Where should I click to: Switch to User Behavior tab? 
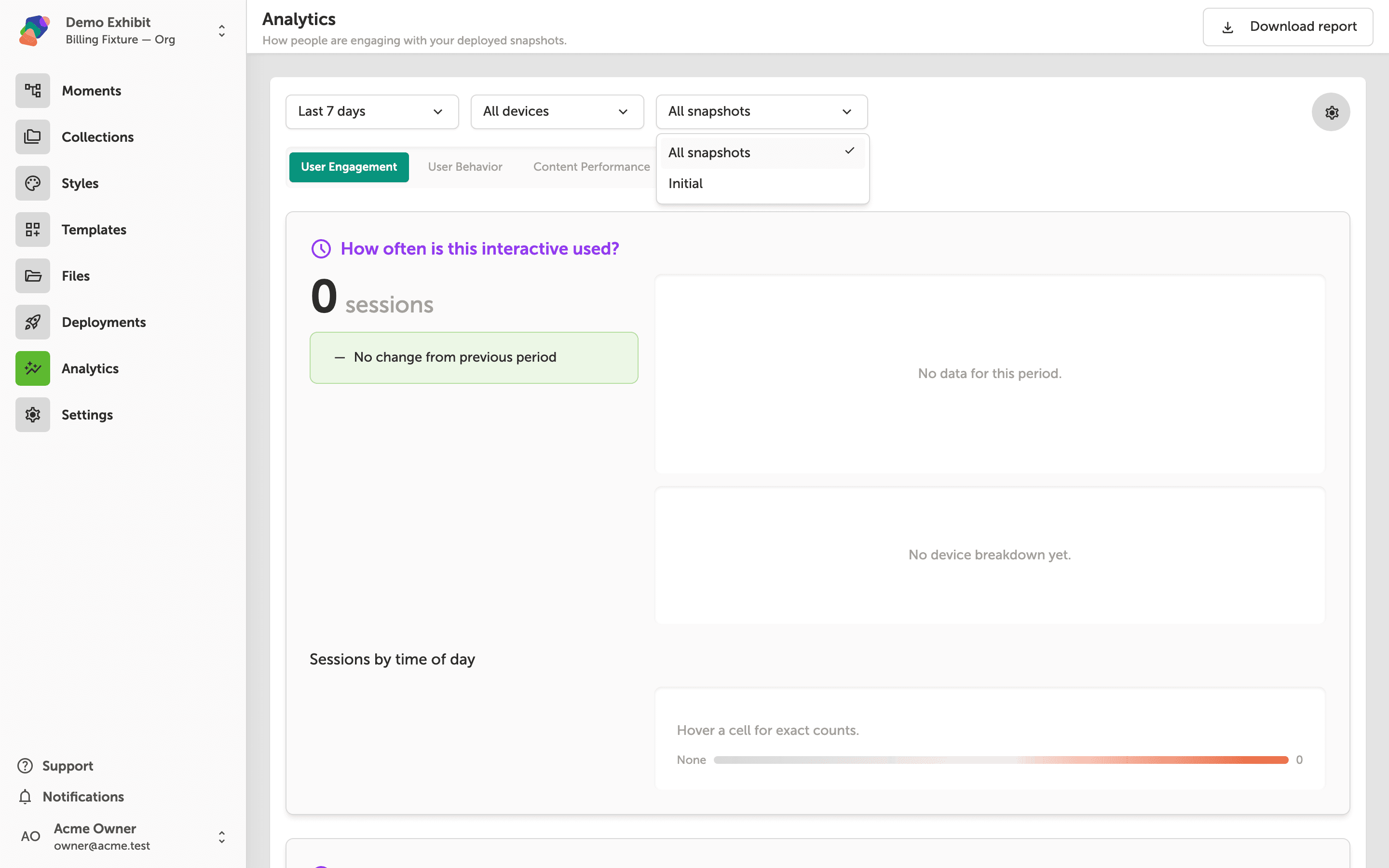tap(465, 167)
